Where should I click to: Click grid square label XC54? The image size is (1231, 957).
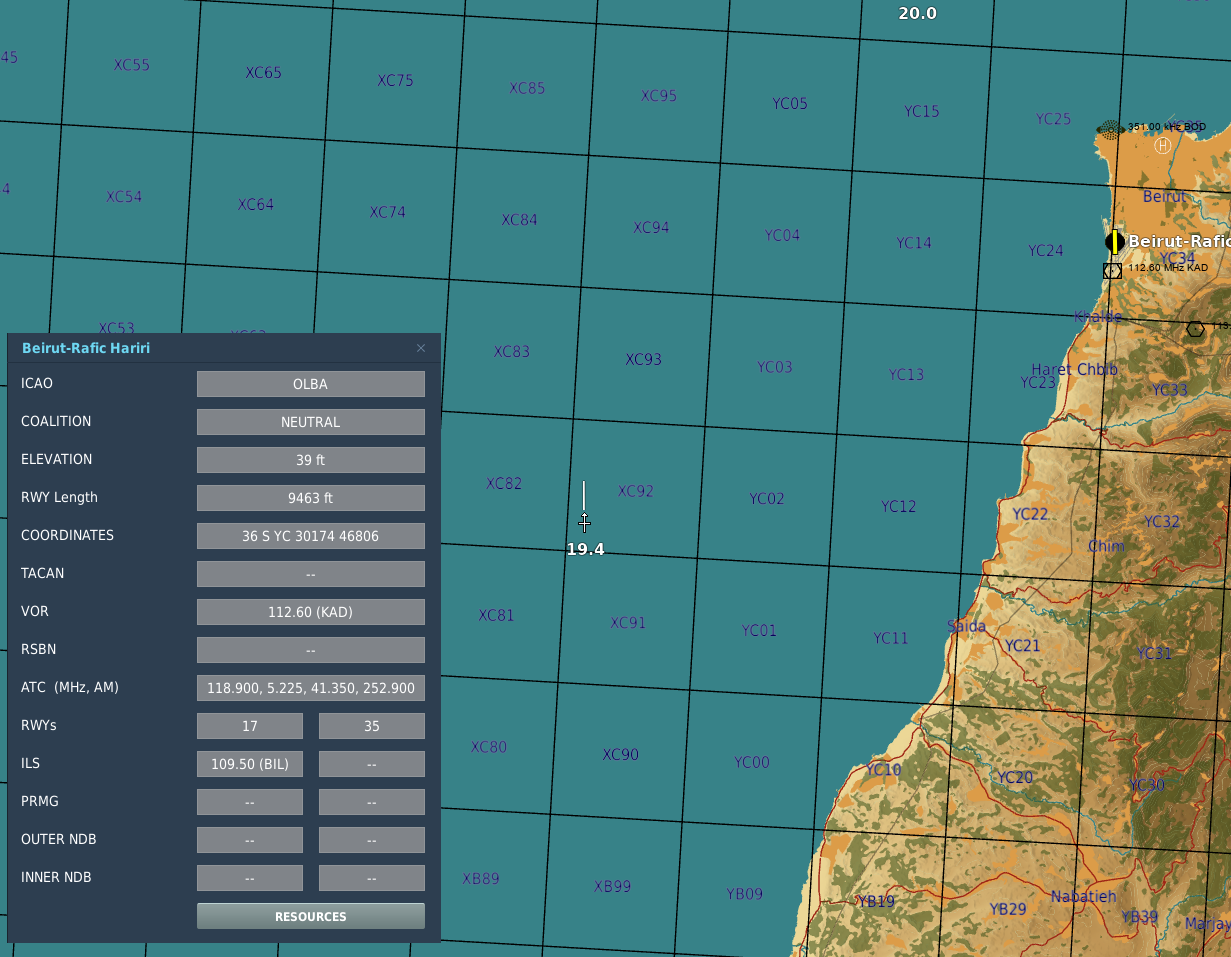(x=124, y=196)
